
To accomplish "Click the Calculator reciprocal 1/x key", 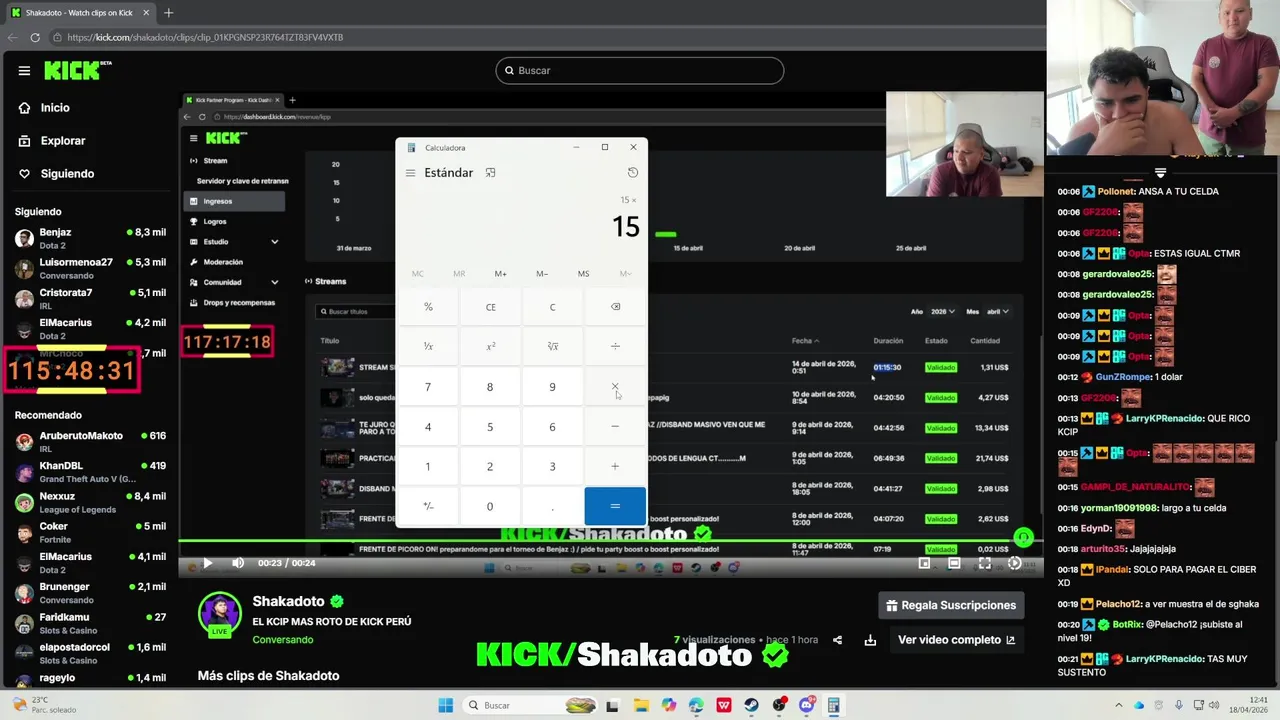I will click(428, 346).
